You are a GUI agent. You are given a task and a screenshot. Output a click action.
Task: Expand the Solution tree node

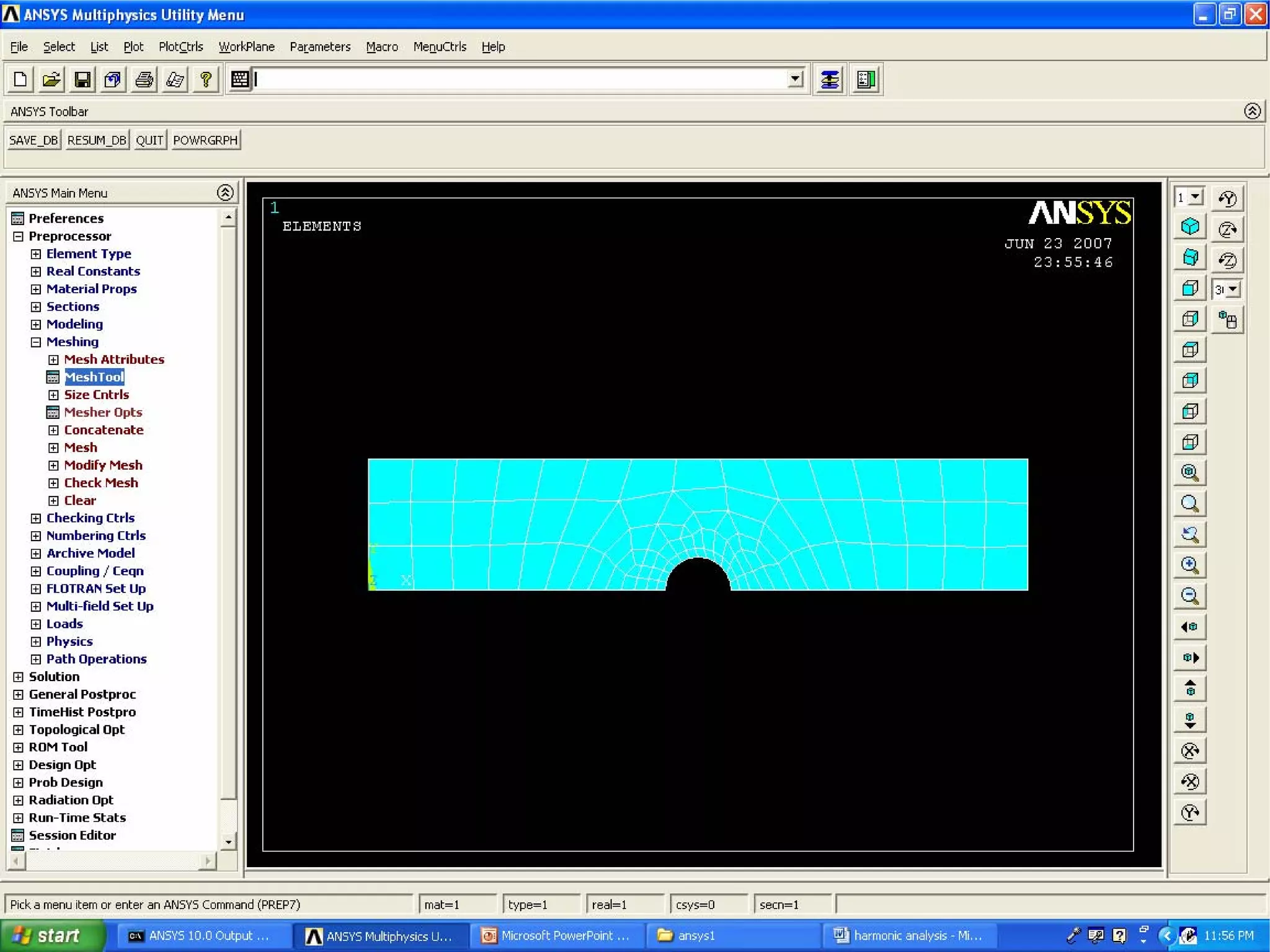point(19,677)
